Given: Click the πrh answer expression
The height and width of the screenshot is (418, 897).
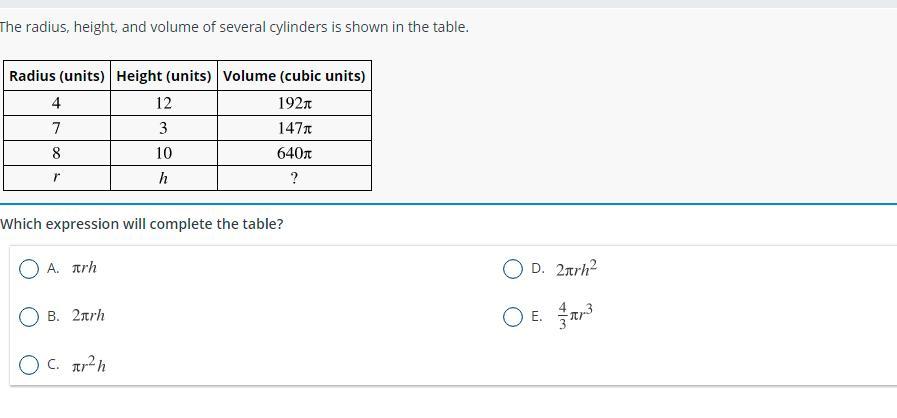Looking at the screenshot, I should coord(85,268).
